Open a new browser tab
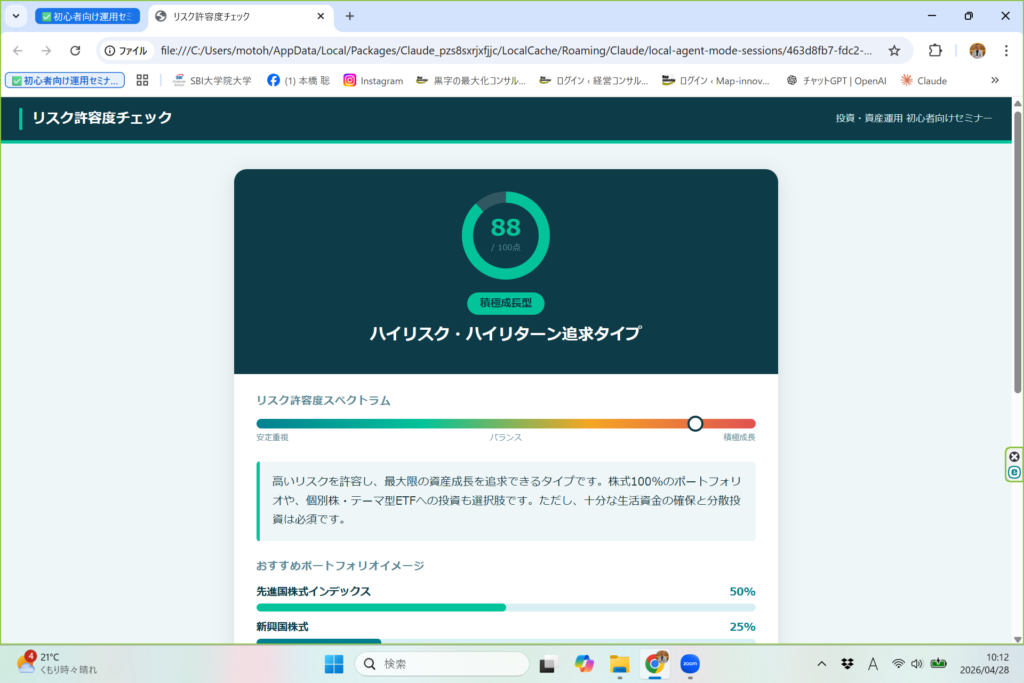The height and width of the screenshot is (683, 1024). coord(350,16)
